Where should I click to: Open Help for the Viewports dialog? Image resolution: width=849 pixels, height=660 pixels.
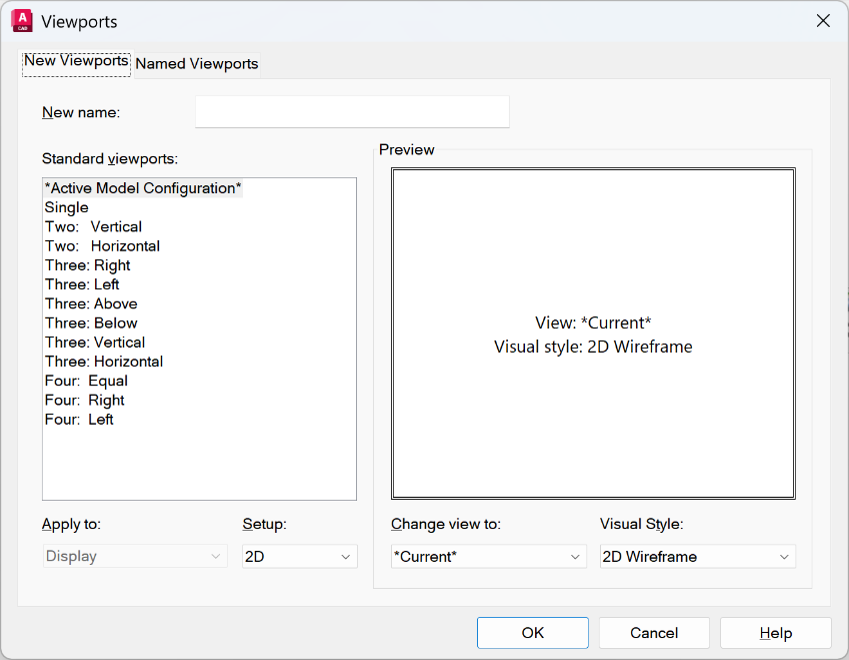[x=775, y=632]
